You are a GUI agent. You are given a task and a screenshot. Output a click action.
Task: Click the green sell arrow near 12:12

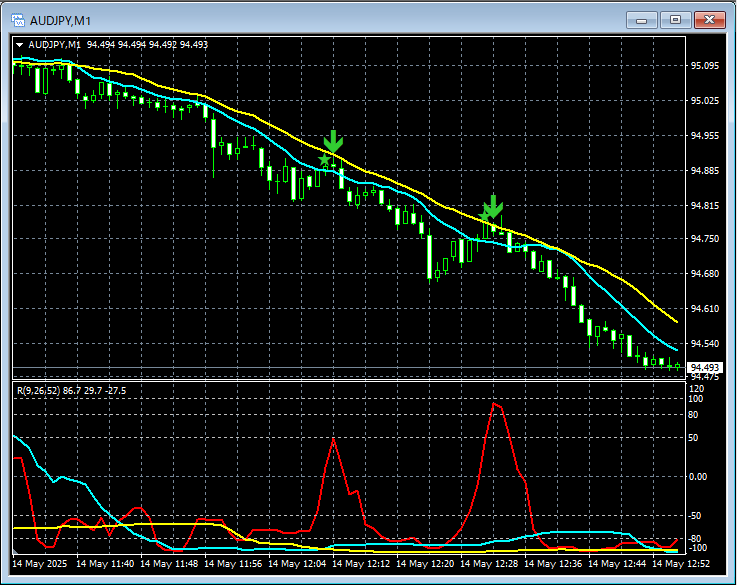click(333, 141)
